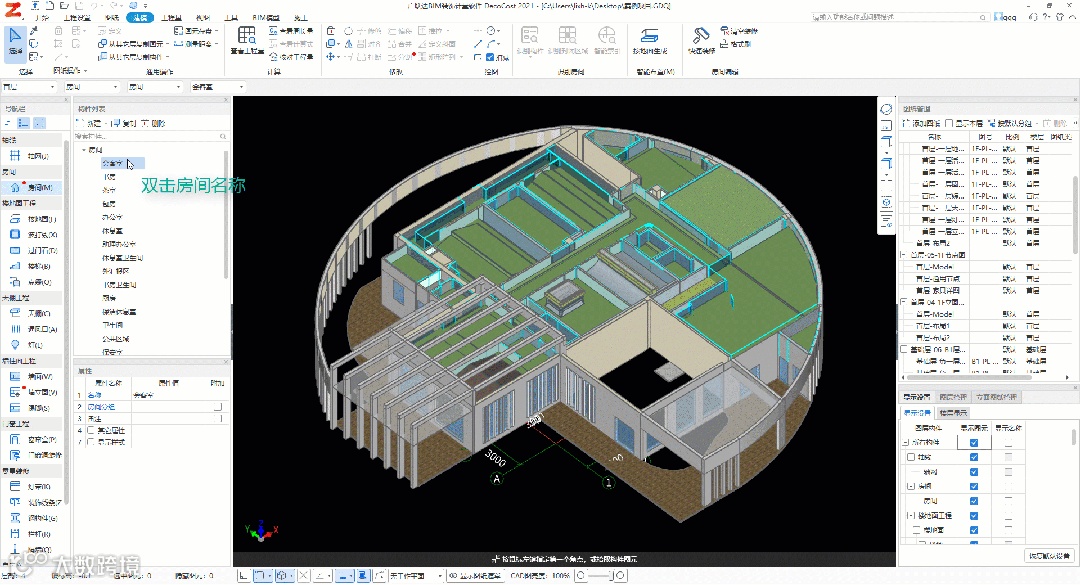The height and width of the screenshot is (585, 1080).
Task: Switch navigation panel to list view icon
Action: (x=23, y=123)
